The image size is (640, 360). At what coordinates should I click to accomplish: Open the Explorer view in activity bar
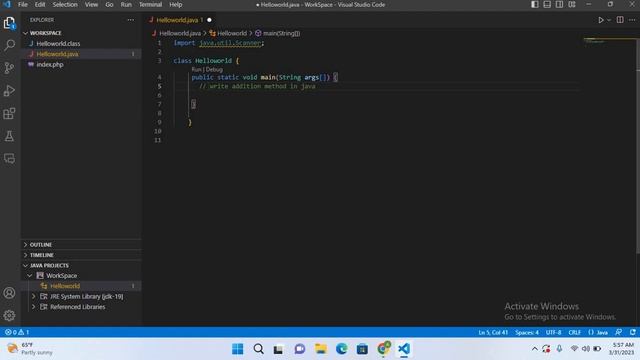(9, 23)
